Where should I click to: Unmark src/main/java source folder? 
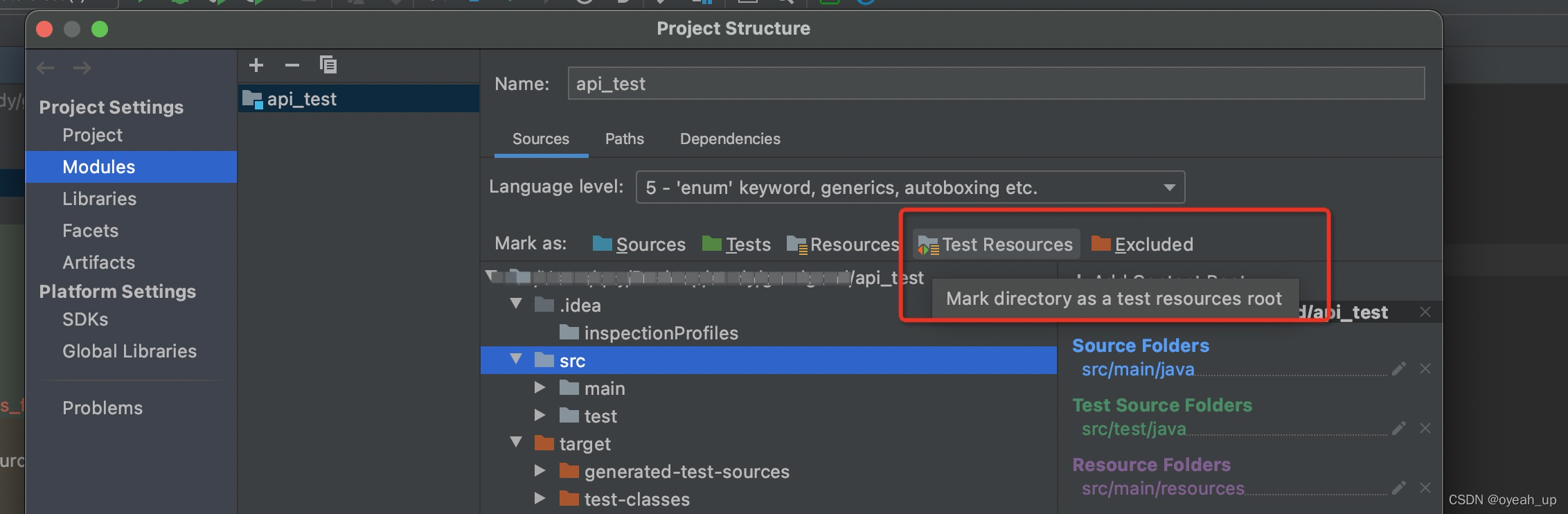tap(1425, 369)
